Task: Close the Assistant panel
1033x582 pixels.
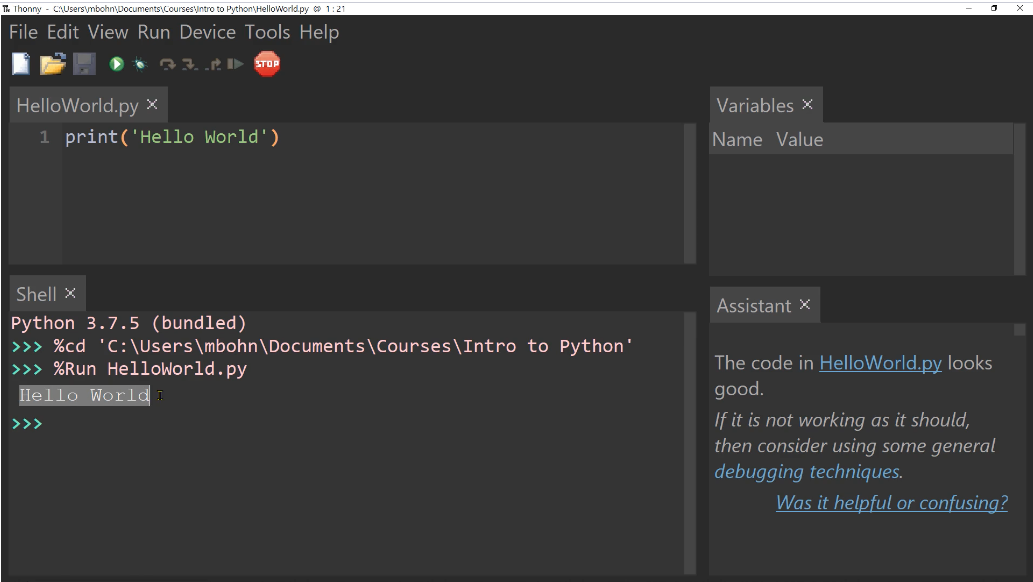Action: coord(805,305)
